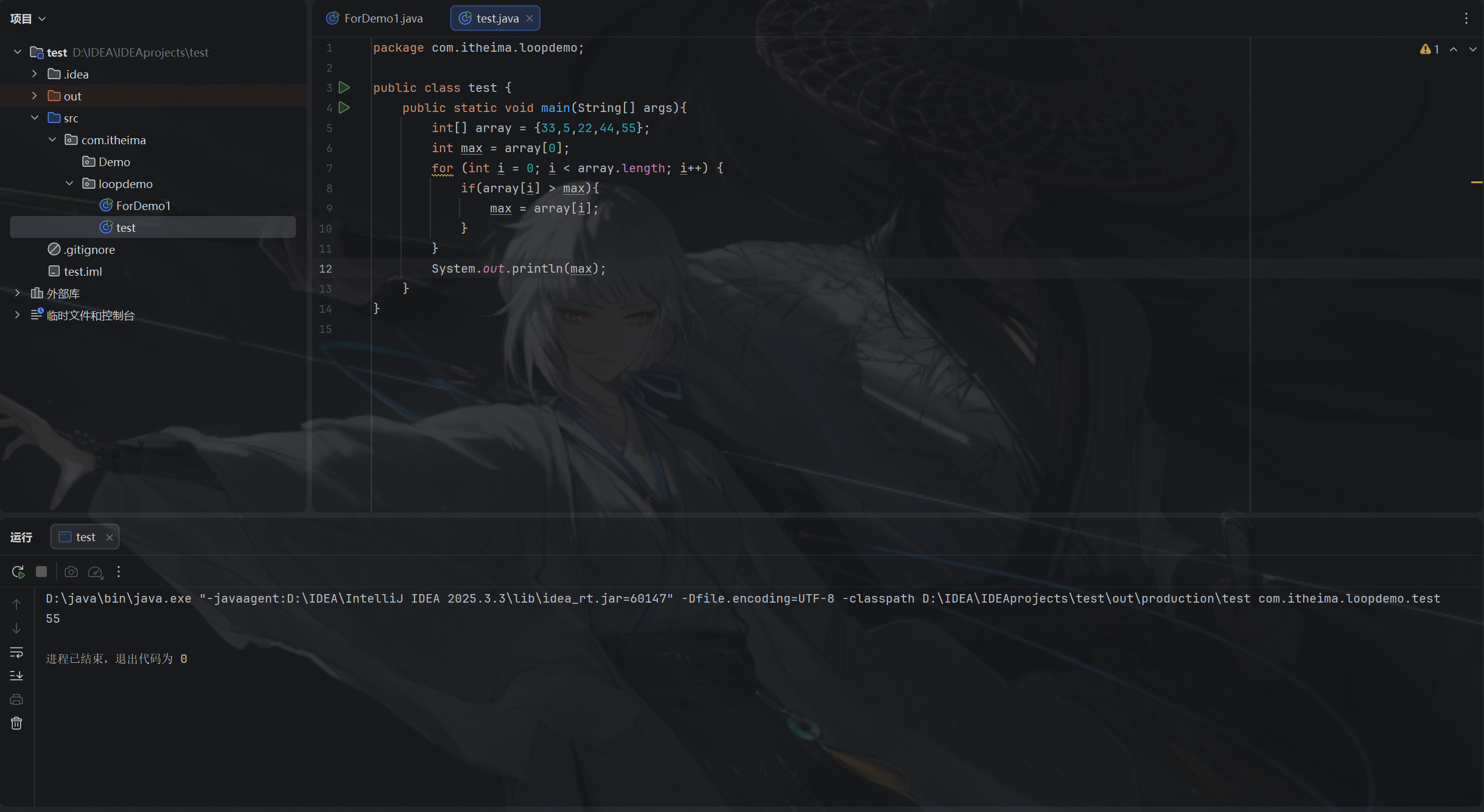Click the underlined 'for' keyword
1484x812 pixels.
tap(443, 168)
